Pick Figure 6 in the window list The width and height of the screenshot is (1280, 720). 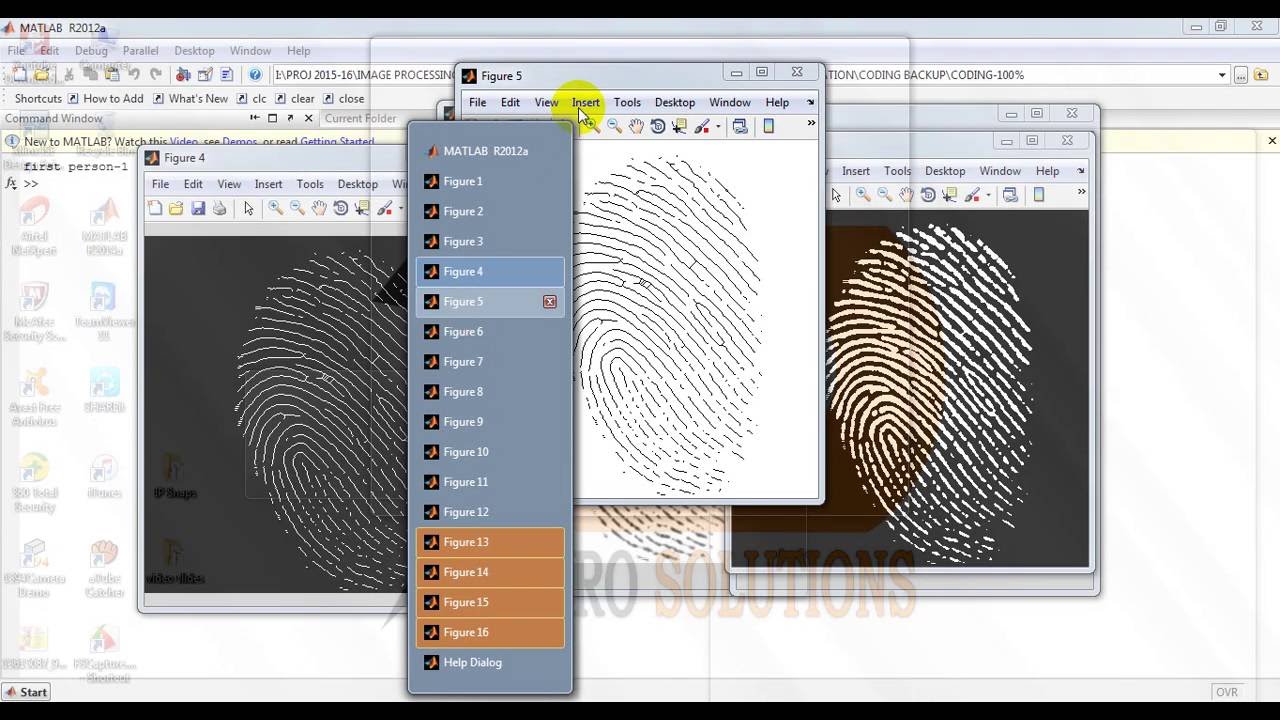(490, 331)
